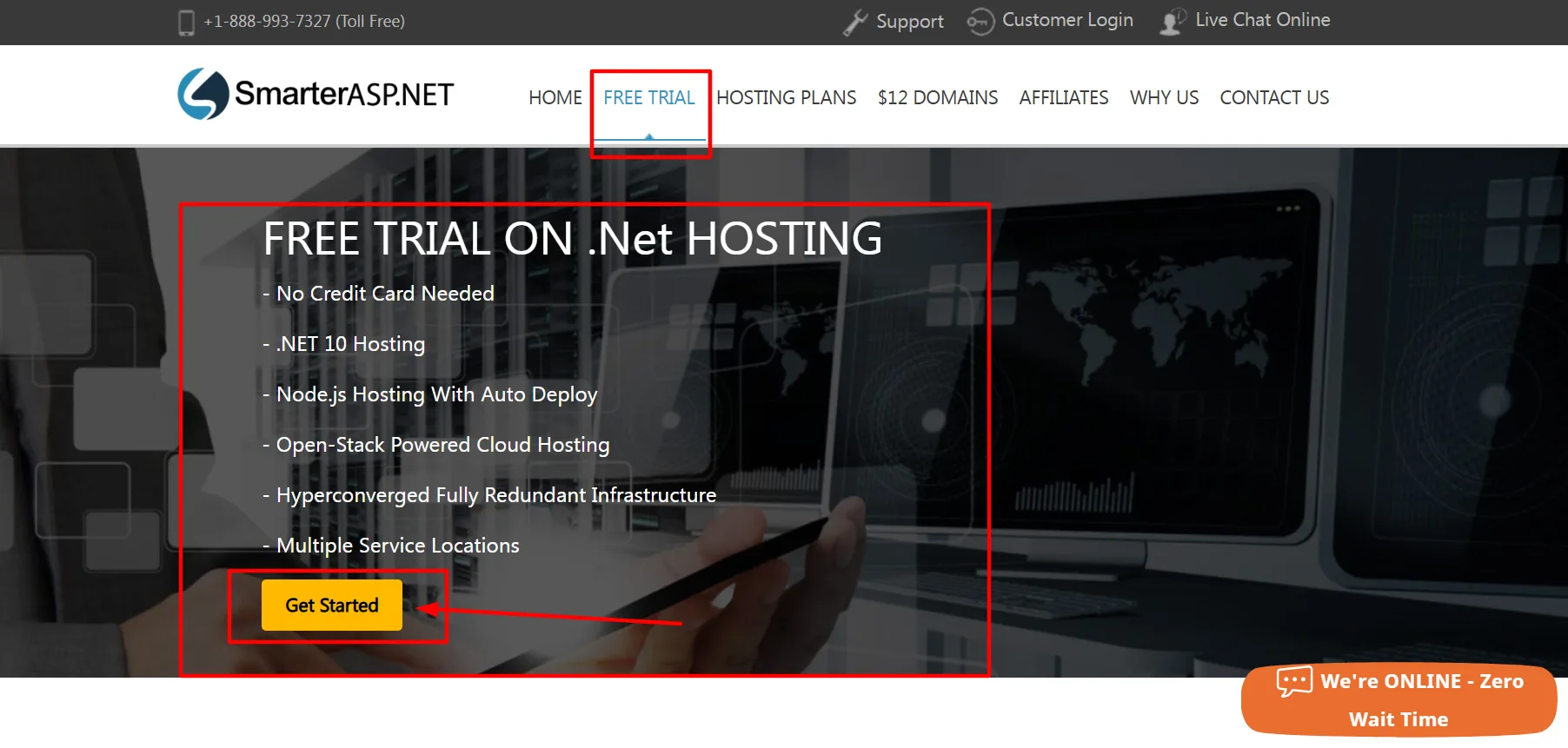Click the toll-free phone number
1568x748 pixels.
(304, 22)
